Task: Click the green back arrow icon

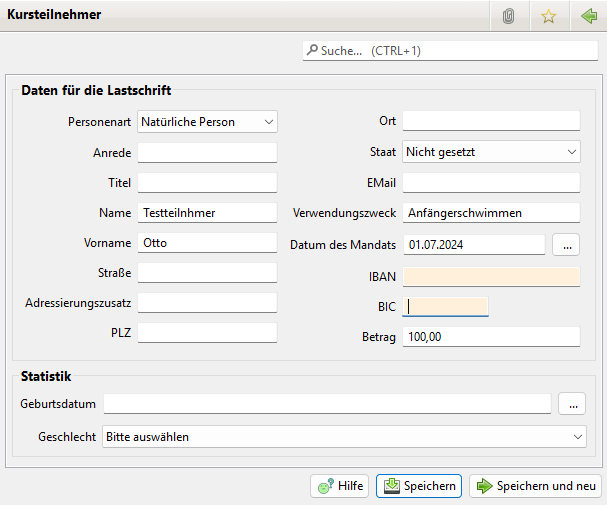Action: click(588, 16)
